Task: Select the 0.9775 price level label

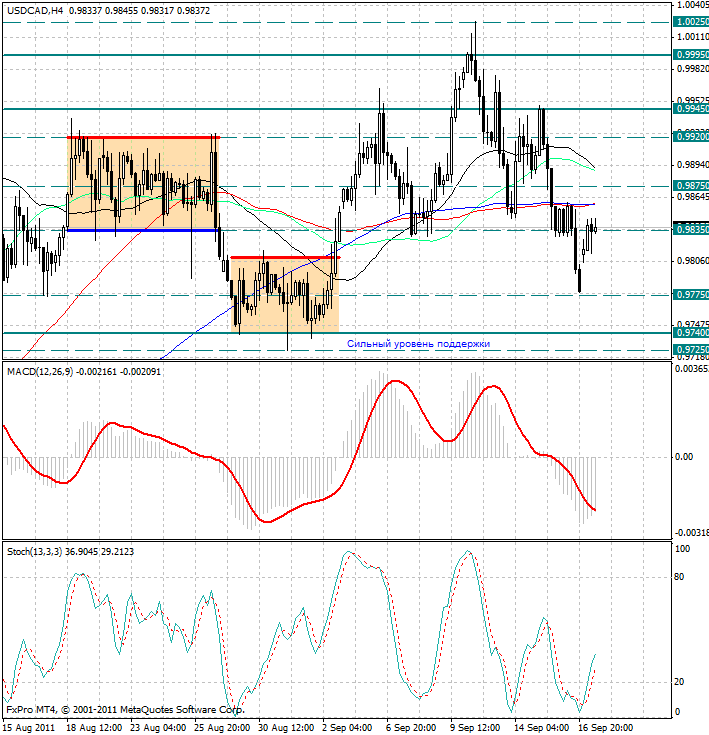Action: [x=691, y=295]
